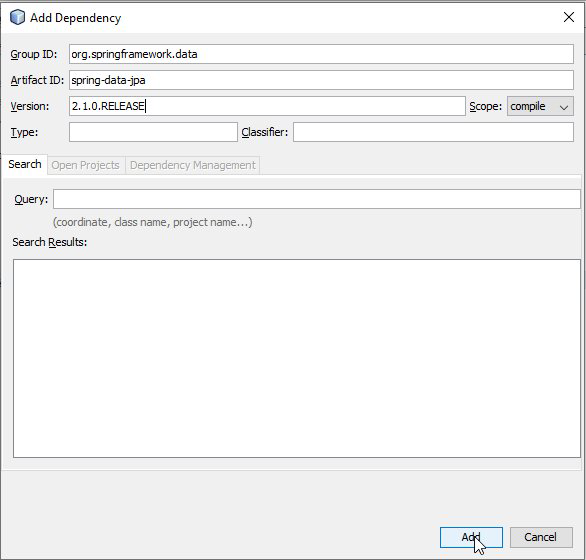Click the Add Dependency cube icon

click(17, 17)
